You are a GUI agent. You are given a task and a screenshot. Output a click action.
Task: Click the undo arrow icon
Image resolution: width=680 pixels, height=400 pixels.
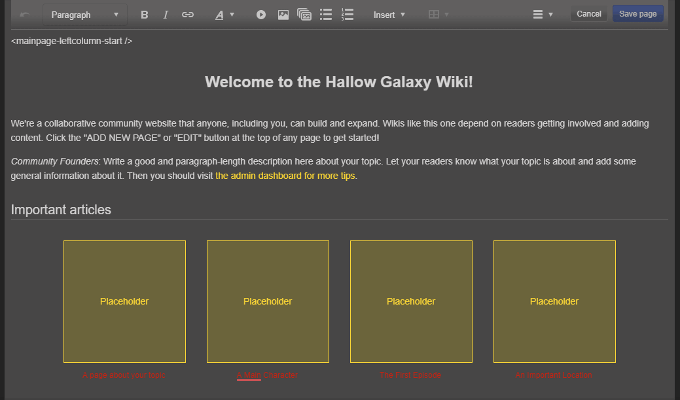pyautogui.click(x=24, y=15)
